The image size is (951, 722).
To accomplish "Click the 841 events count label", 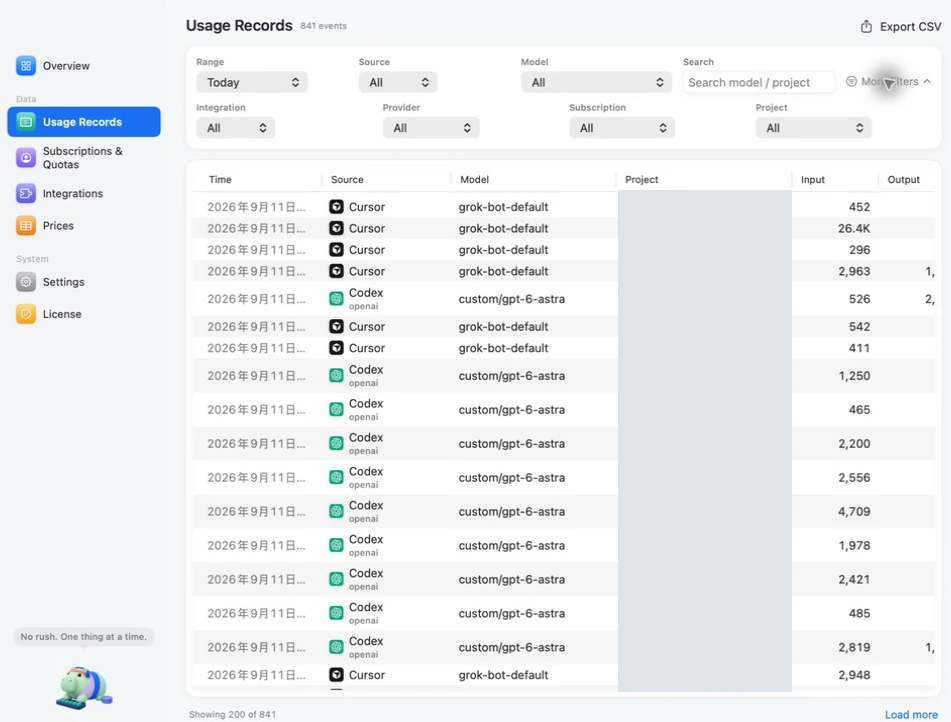I will click(x=323, y=26).
